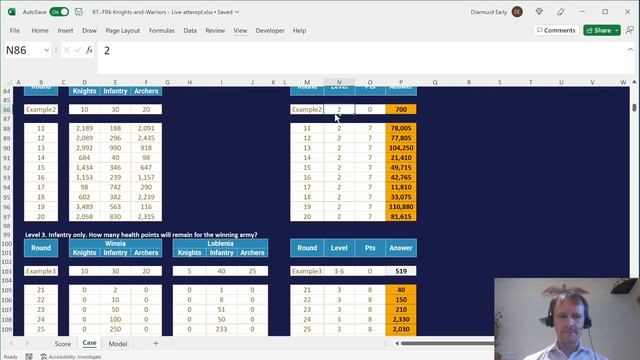The height and width of the screenshot is (360, 640).
Task: Click the macro record icon in status bar
Action: pos(29,356)
